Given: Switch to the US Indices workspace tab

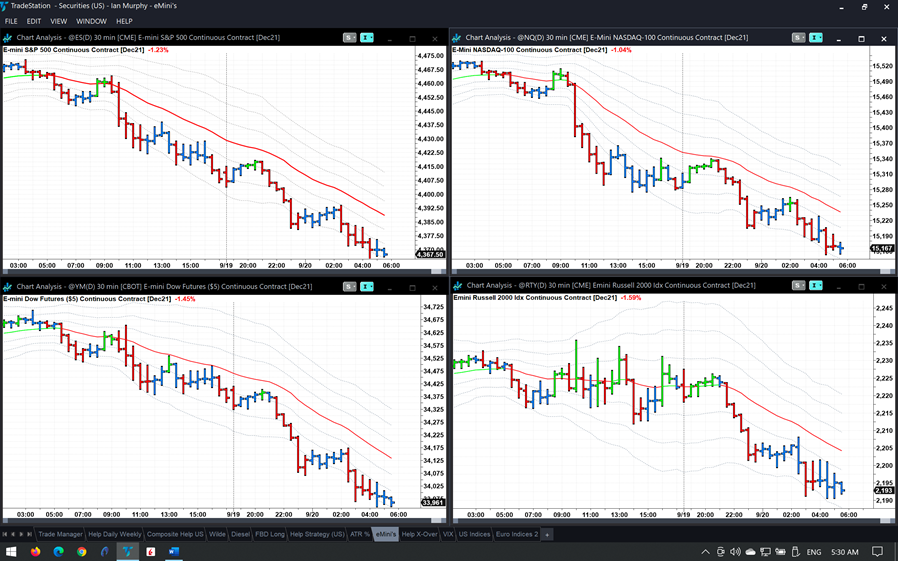Looking at the screenshot, I should point(475,534).
